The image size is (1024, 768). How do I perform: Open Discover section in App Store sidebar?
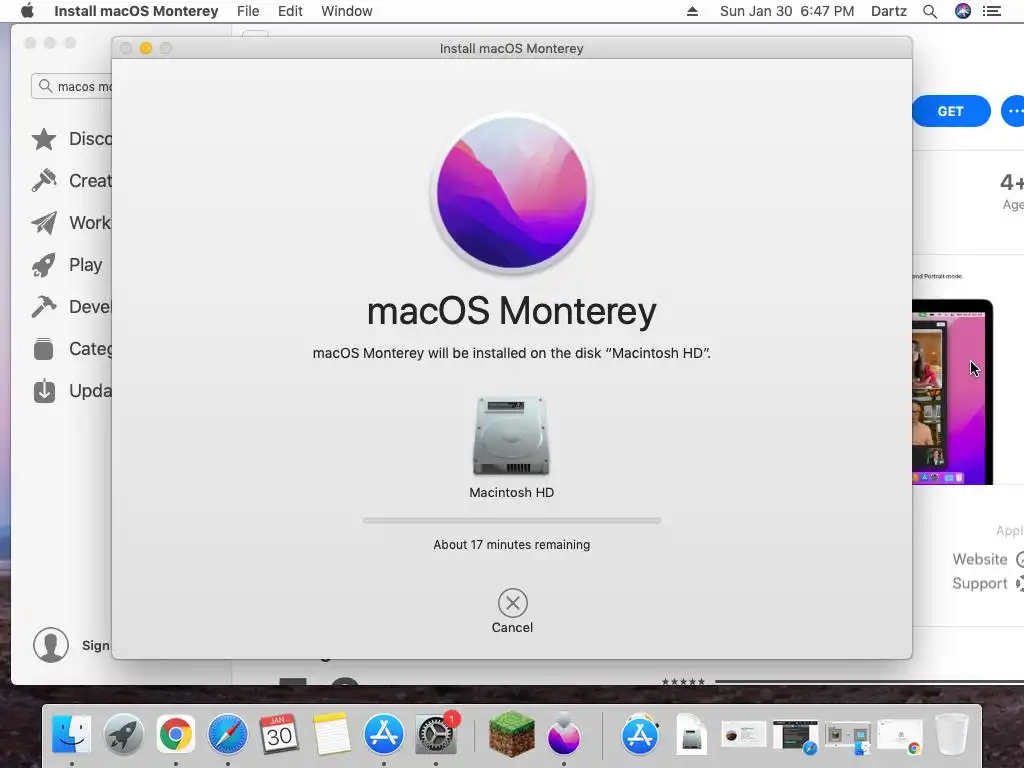pyautogui.click(x=72, y=139)
